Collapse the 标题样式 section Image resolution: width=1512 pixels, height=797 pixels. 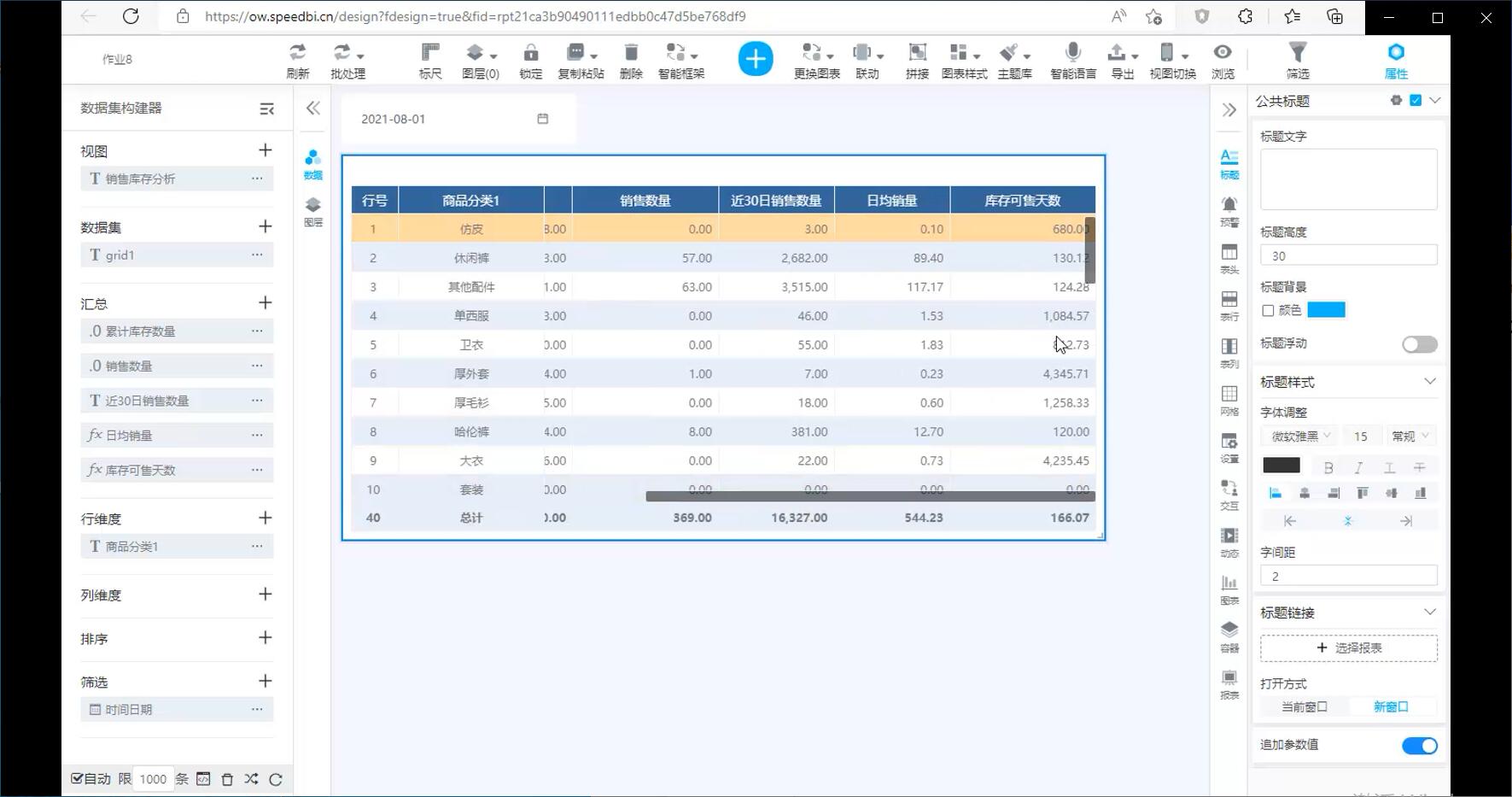1429,382
